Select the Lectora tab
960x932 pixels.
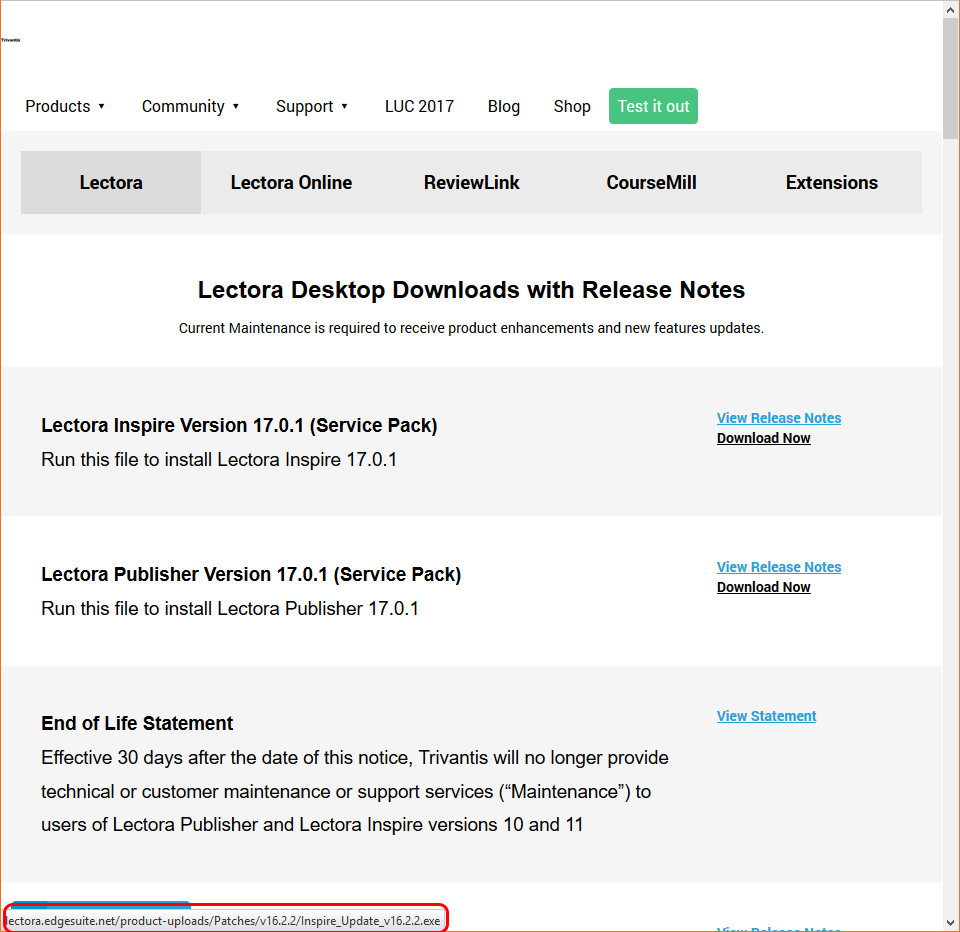click(111, 182)
